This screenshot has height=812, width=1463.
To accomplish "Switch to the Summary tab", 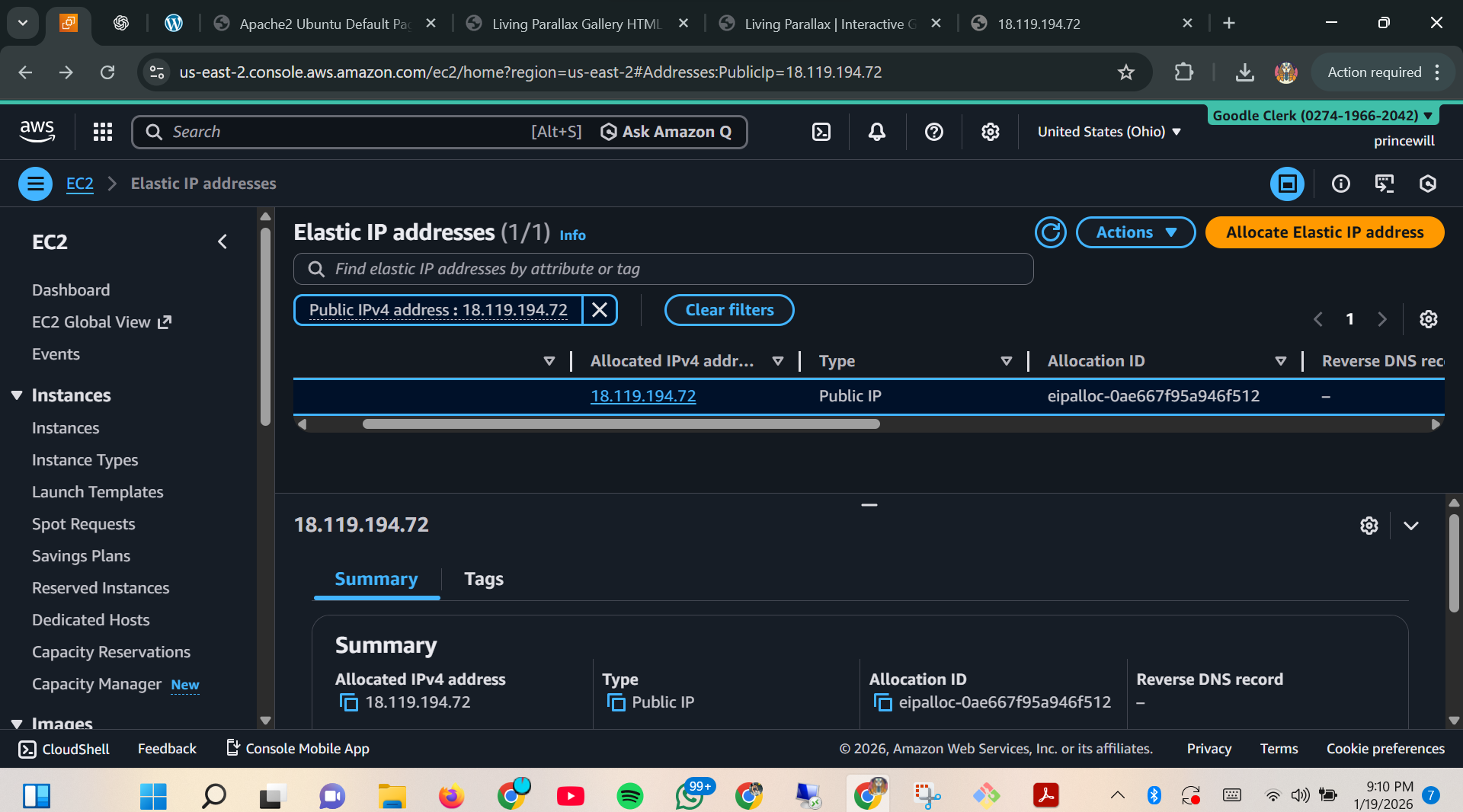I will click(376, 579).
